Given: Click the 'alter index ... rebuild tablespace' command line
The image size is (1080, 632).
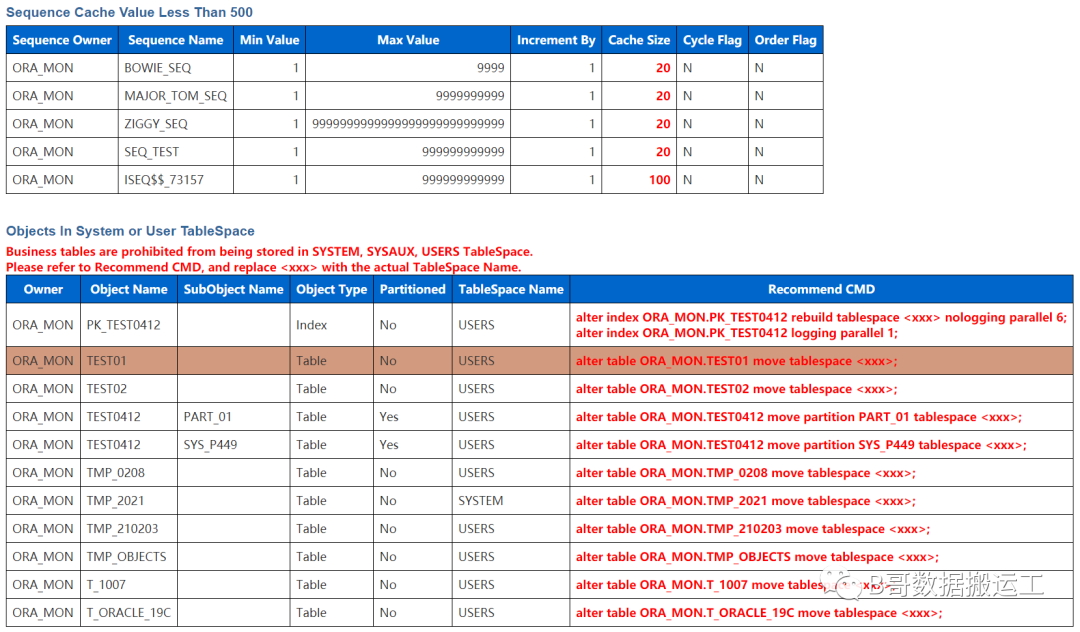Looking at the screenshot, I should (821, 317).
